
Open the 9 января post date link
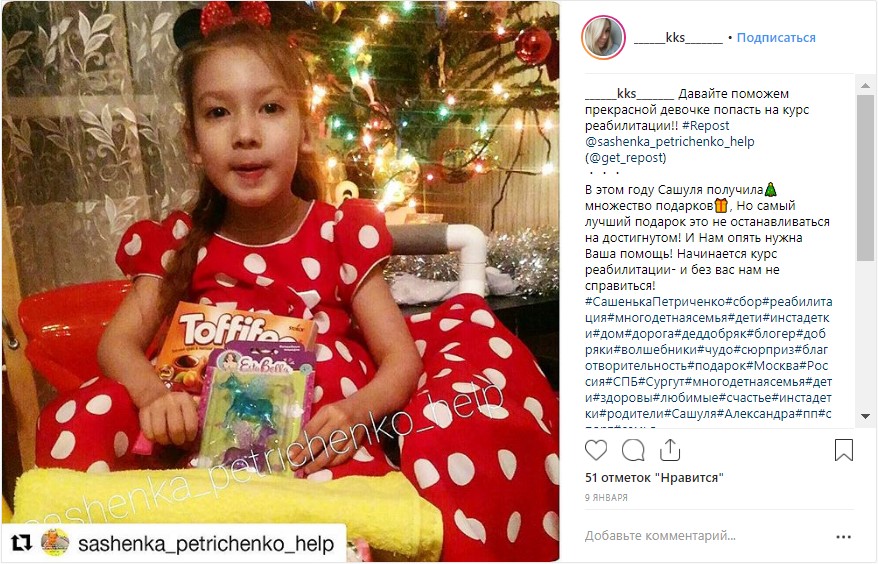(606, 497)
